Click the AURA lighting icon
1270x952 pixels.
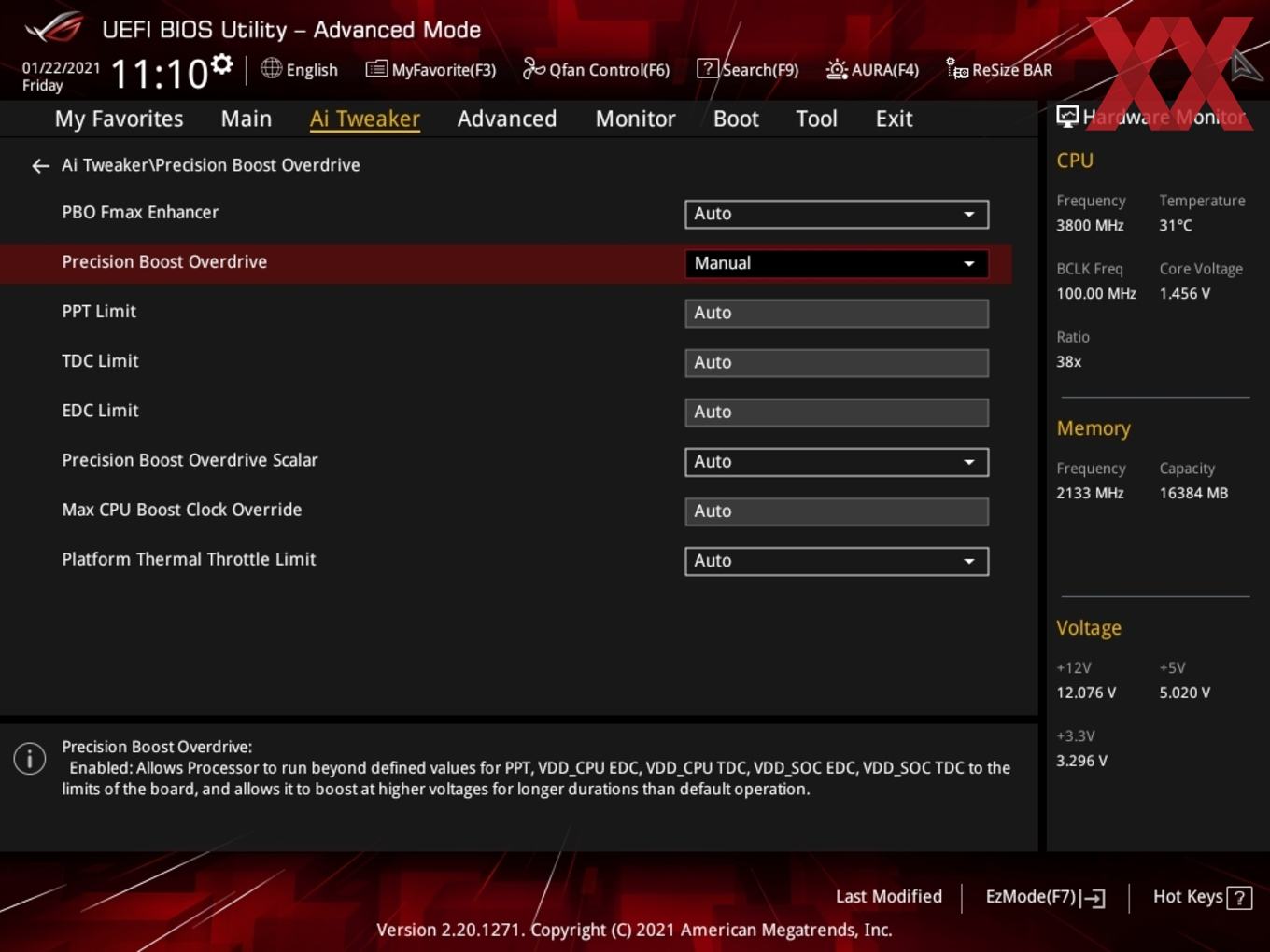[x=837, y=69]
